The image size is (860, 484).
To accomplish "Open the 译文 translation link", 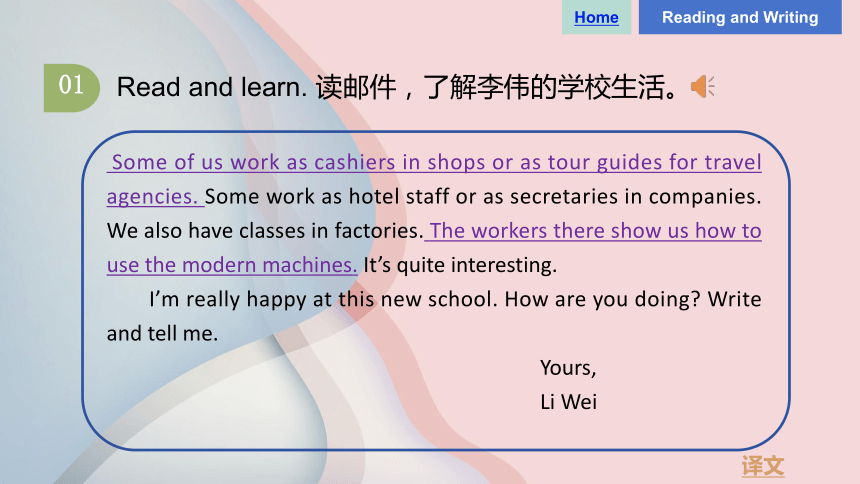I will [x=763, y=466].
